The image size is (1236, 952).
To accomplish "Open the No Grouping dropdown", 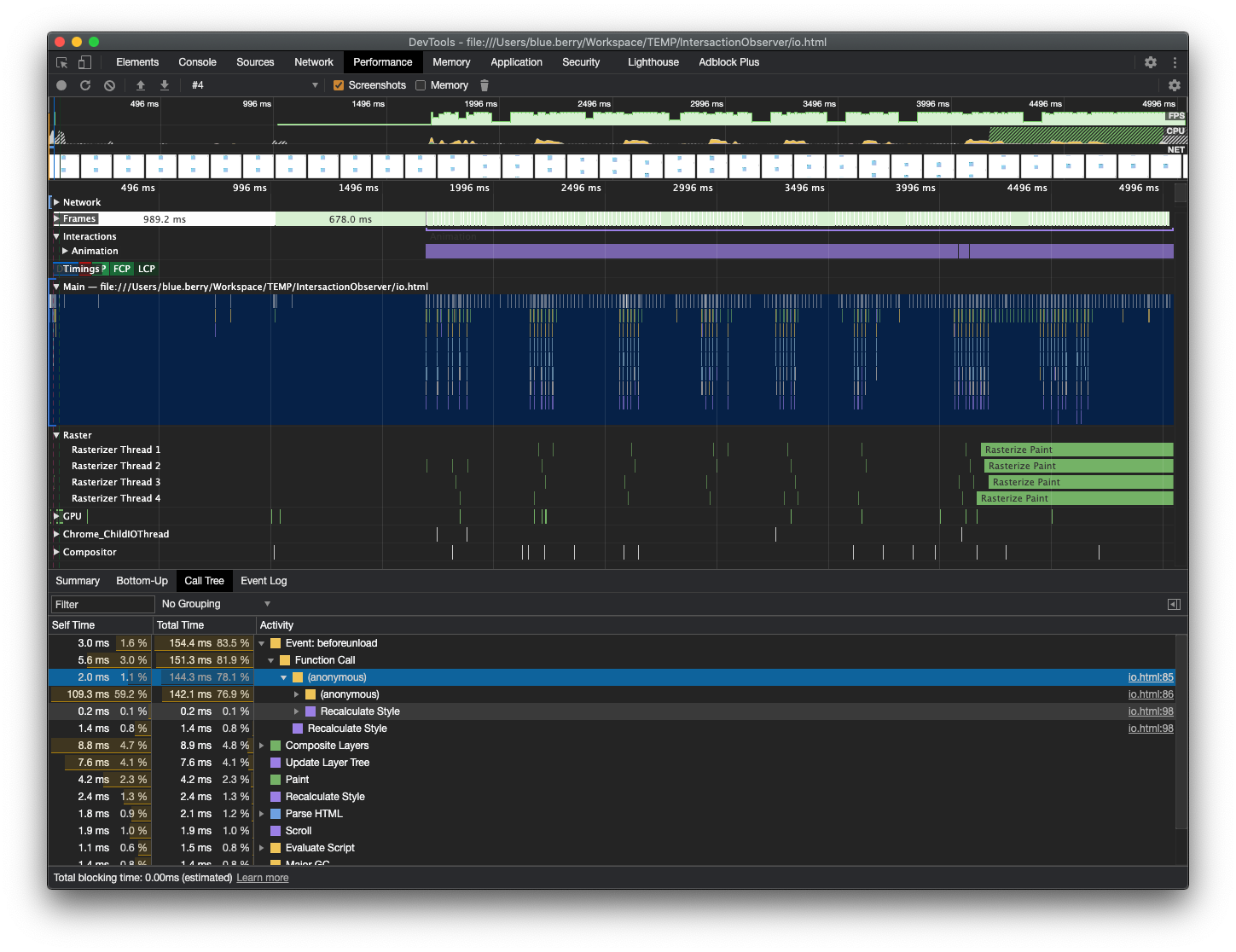I will tap(216, 604).
